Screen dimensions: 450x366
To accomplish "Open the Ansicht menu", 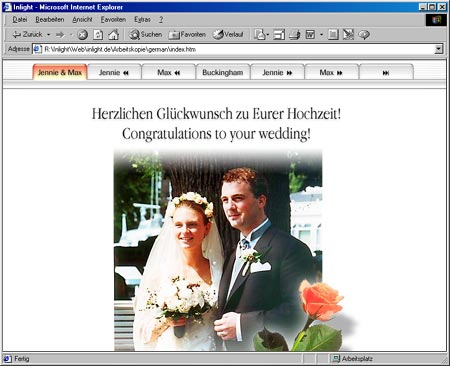I will pos(82,20).
